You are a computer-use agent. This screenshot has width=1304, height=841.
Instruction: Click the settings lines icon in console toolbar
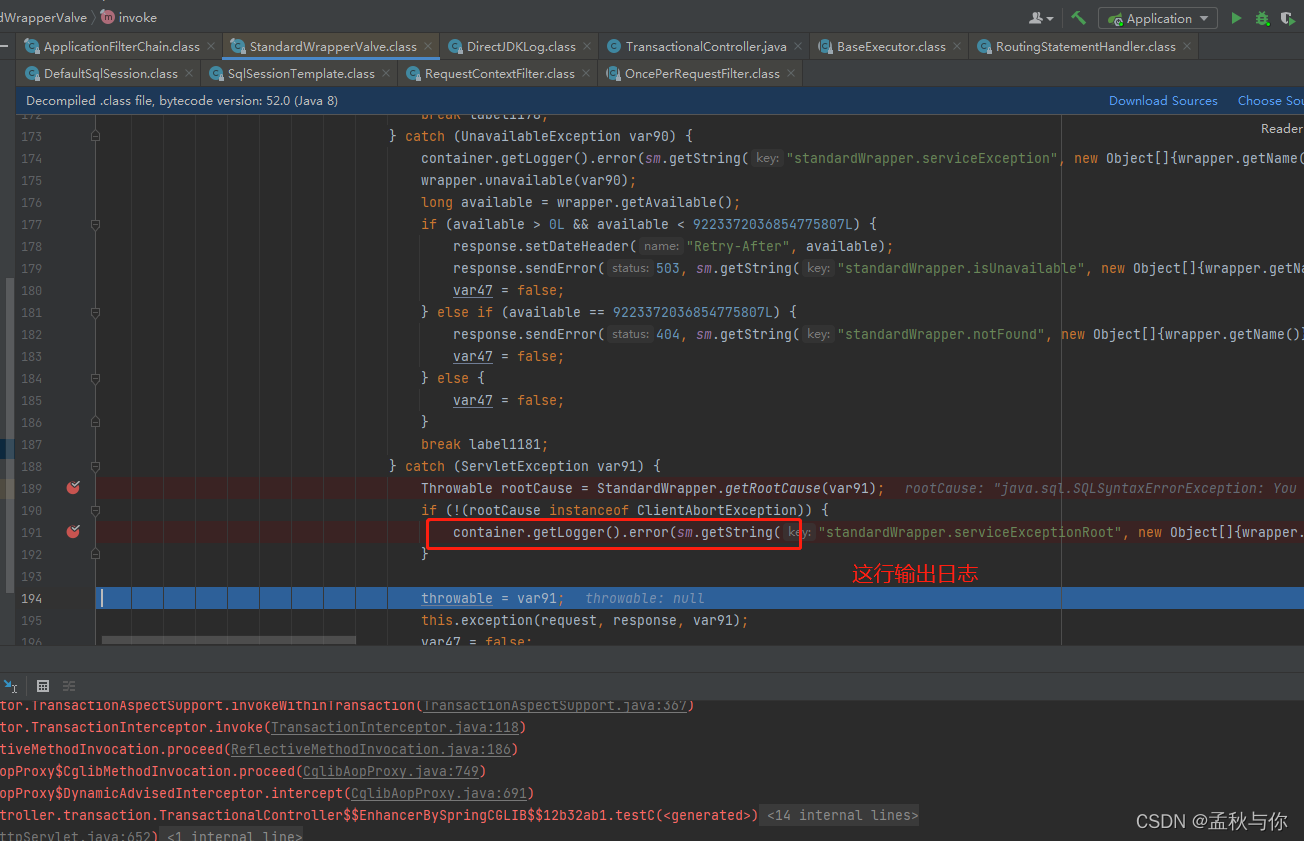click(69, 686)
